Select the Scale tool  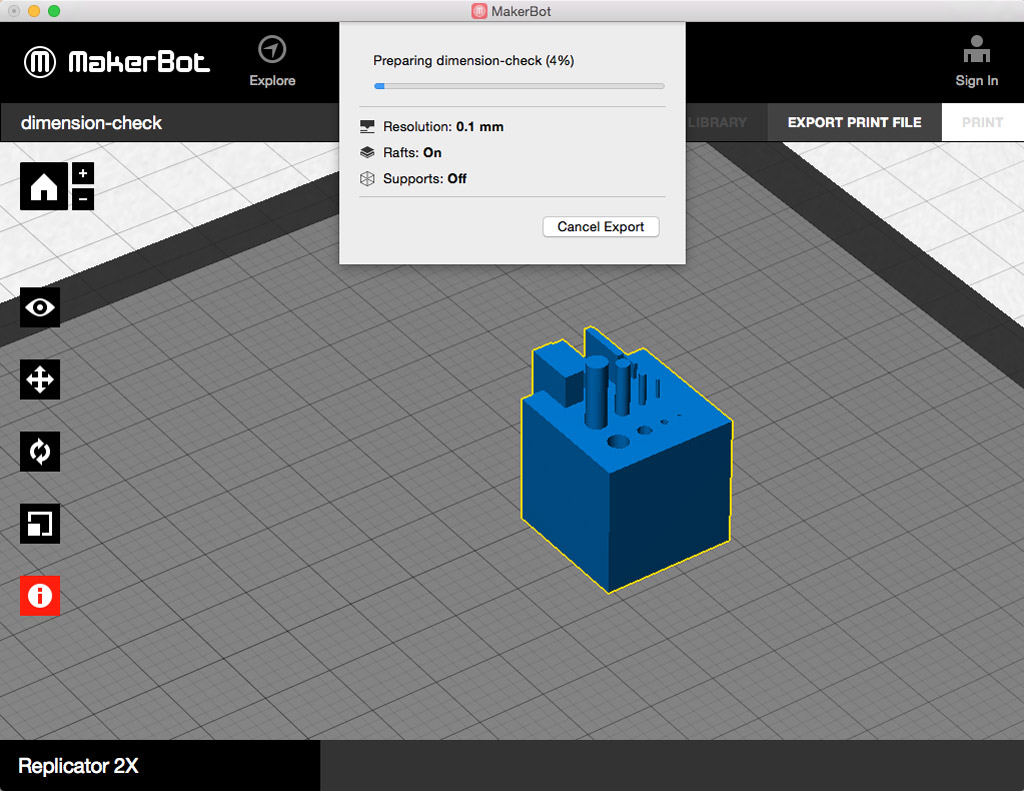click(x=40, y=524)
